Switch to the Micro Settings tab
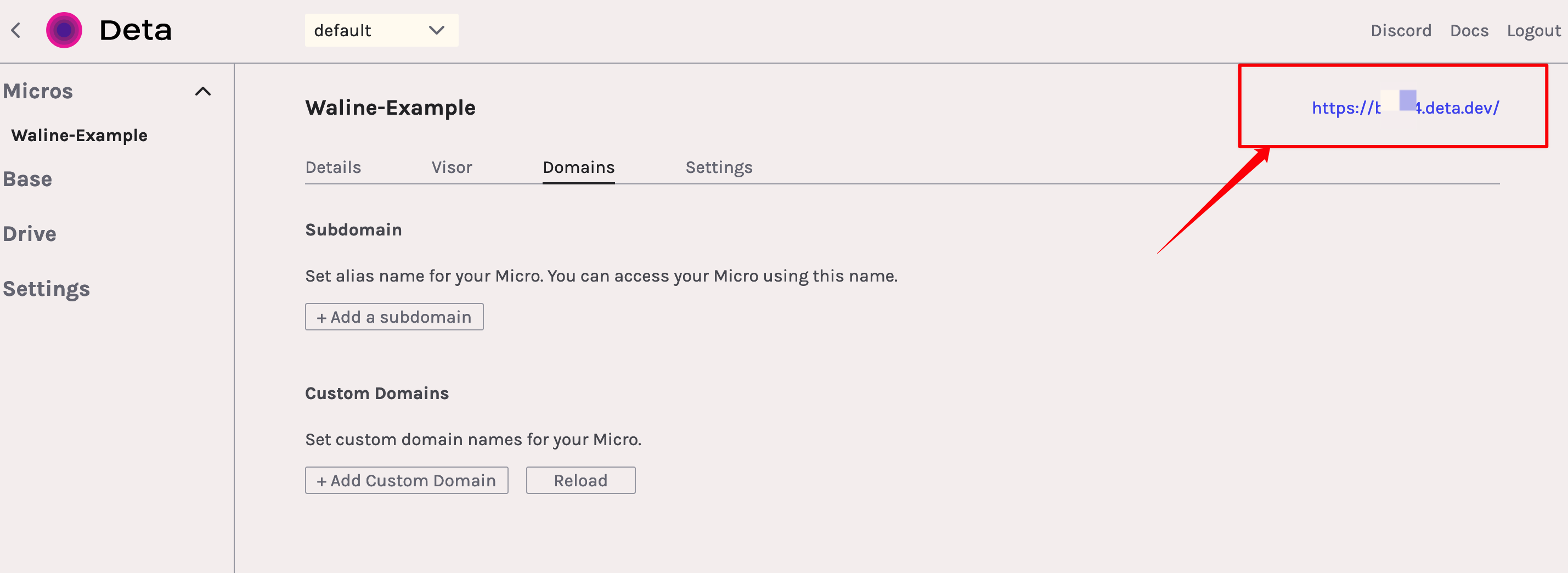 [x=719, y=167]
